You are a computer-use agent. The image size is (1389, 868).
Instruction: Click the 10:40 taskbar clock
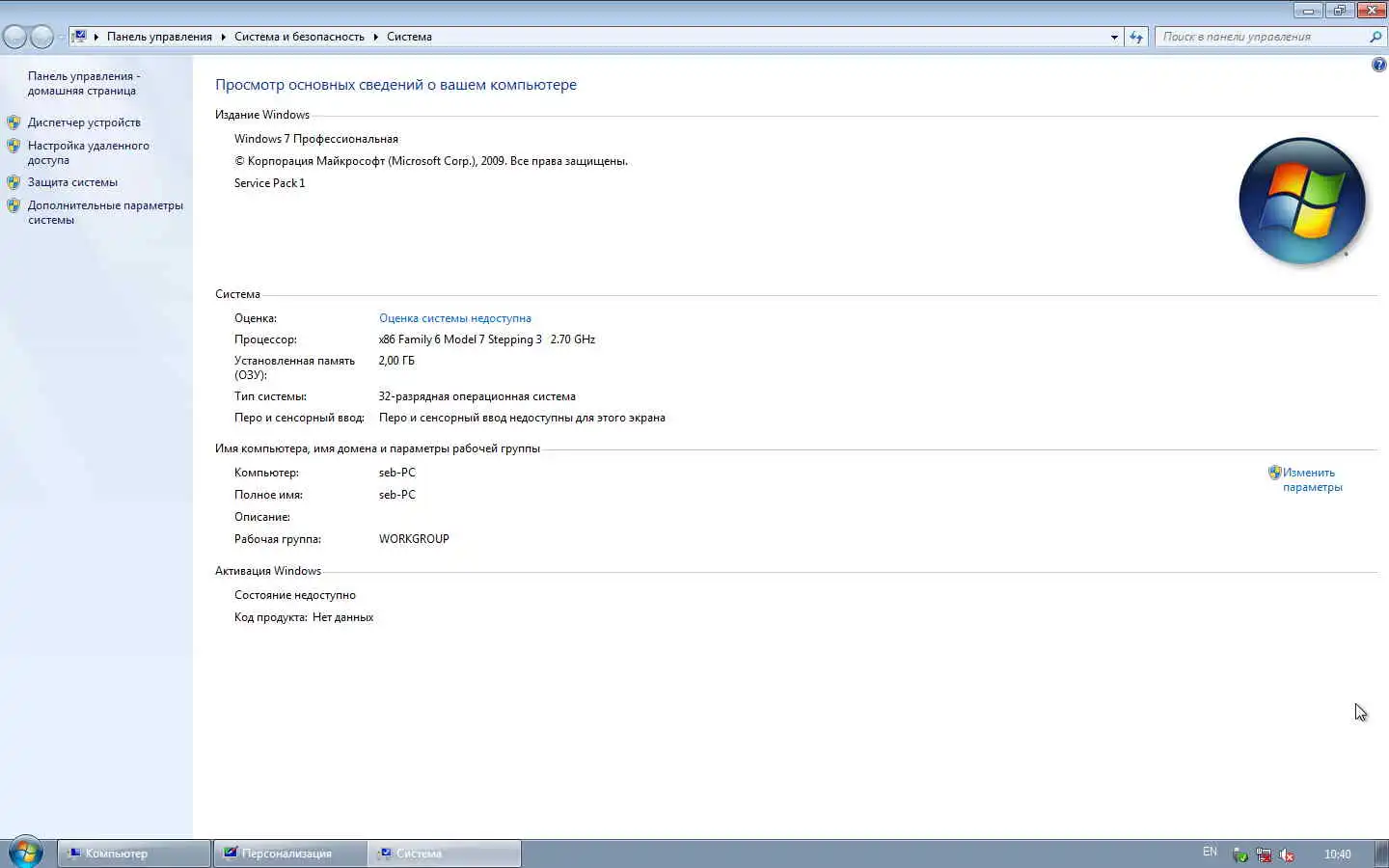coord(1337,854)
